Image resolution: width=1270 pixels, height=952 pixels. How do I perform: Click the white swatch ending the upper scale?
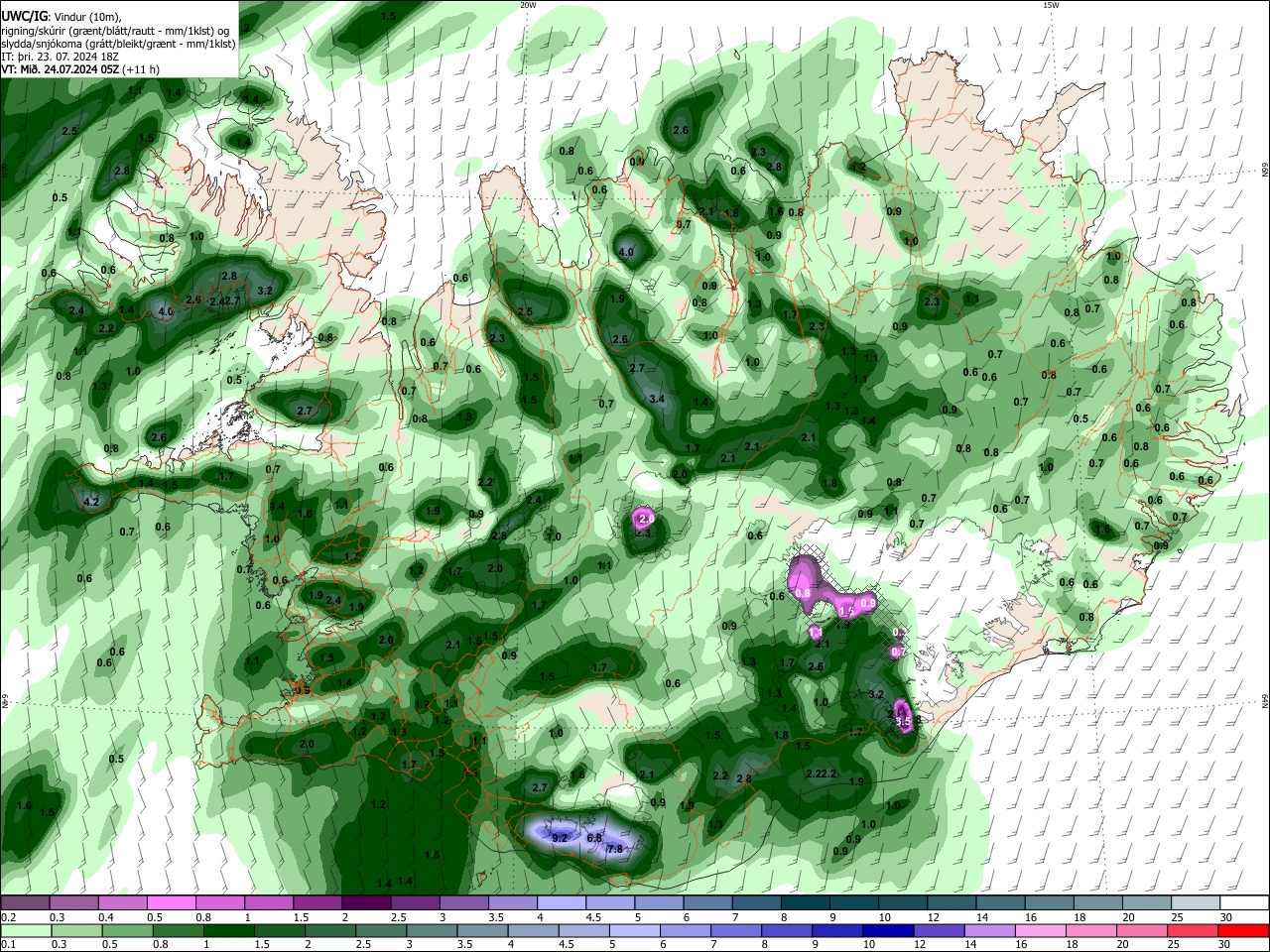(1245, 903)
